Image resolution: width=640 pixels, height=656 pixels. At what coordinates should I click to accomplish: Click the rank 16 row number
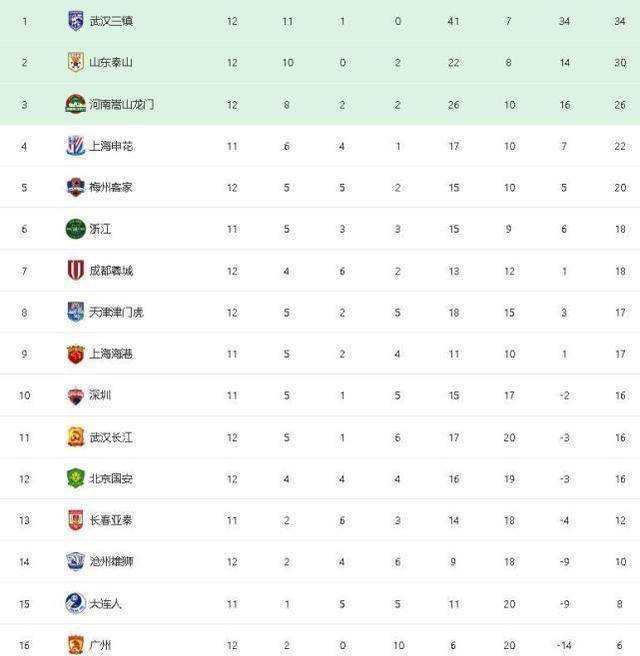[x=24, y=645]
